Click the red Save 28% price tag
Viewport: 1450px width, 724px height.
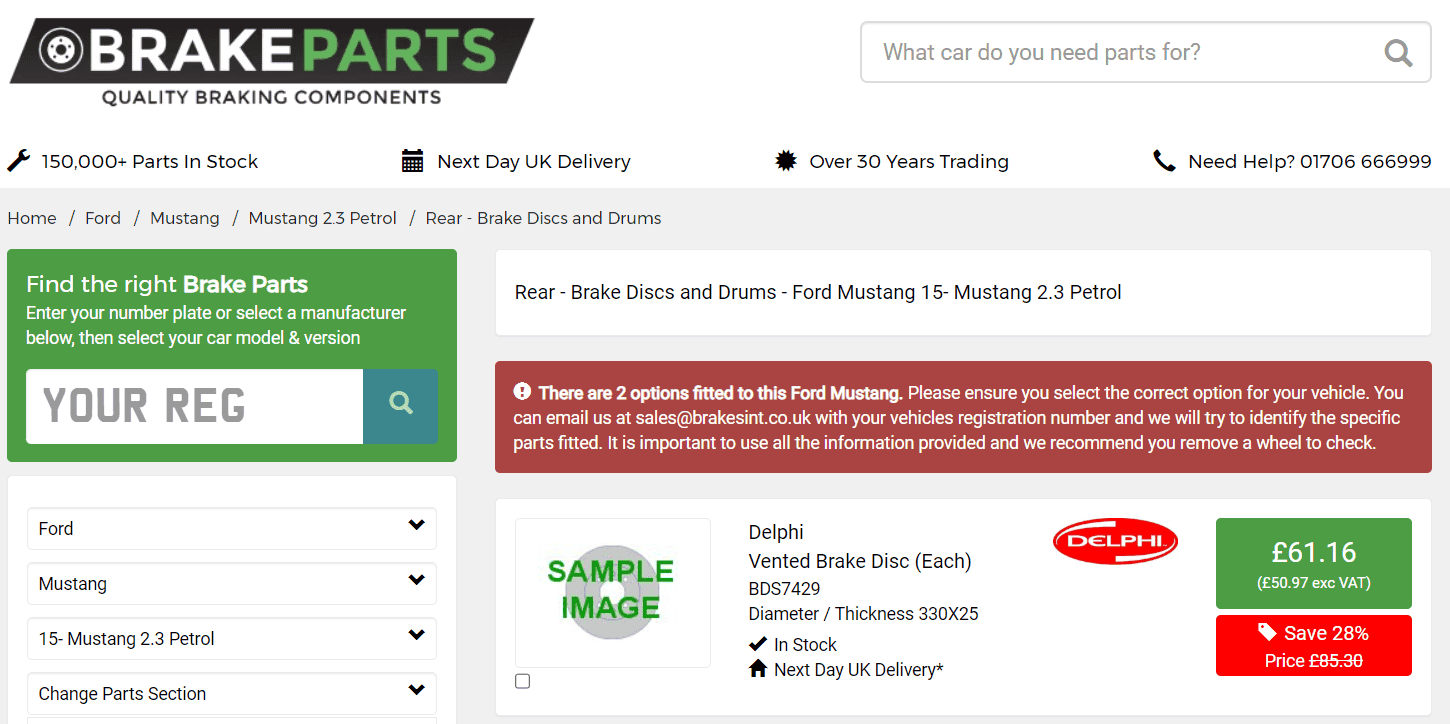[x=1314, y=646]
